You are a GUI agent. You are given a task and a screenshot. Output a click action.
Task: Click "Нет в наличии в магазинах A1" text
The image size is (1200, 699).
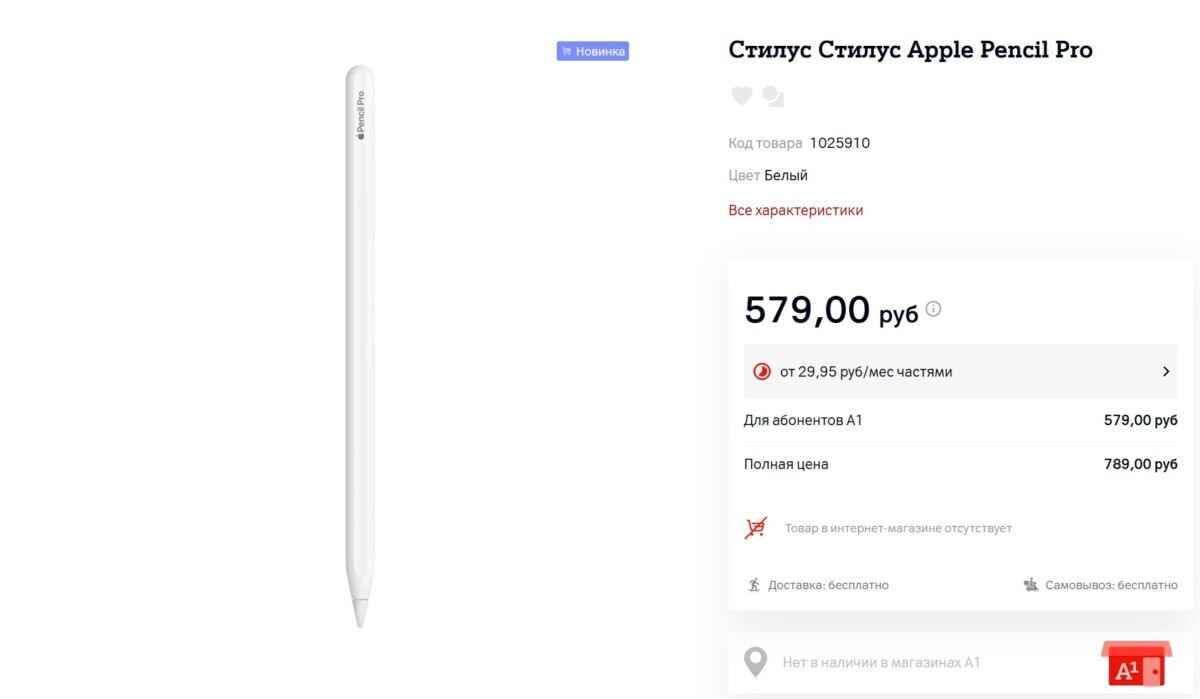coord(881,662)
